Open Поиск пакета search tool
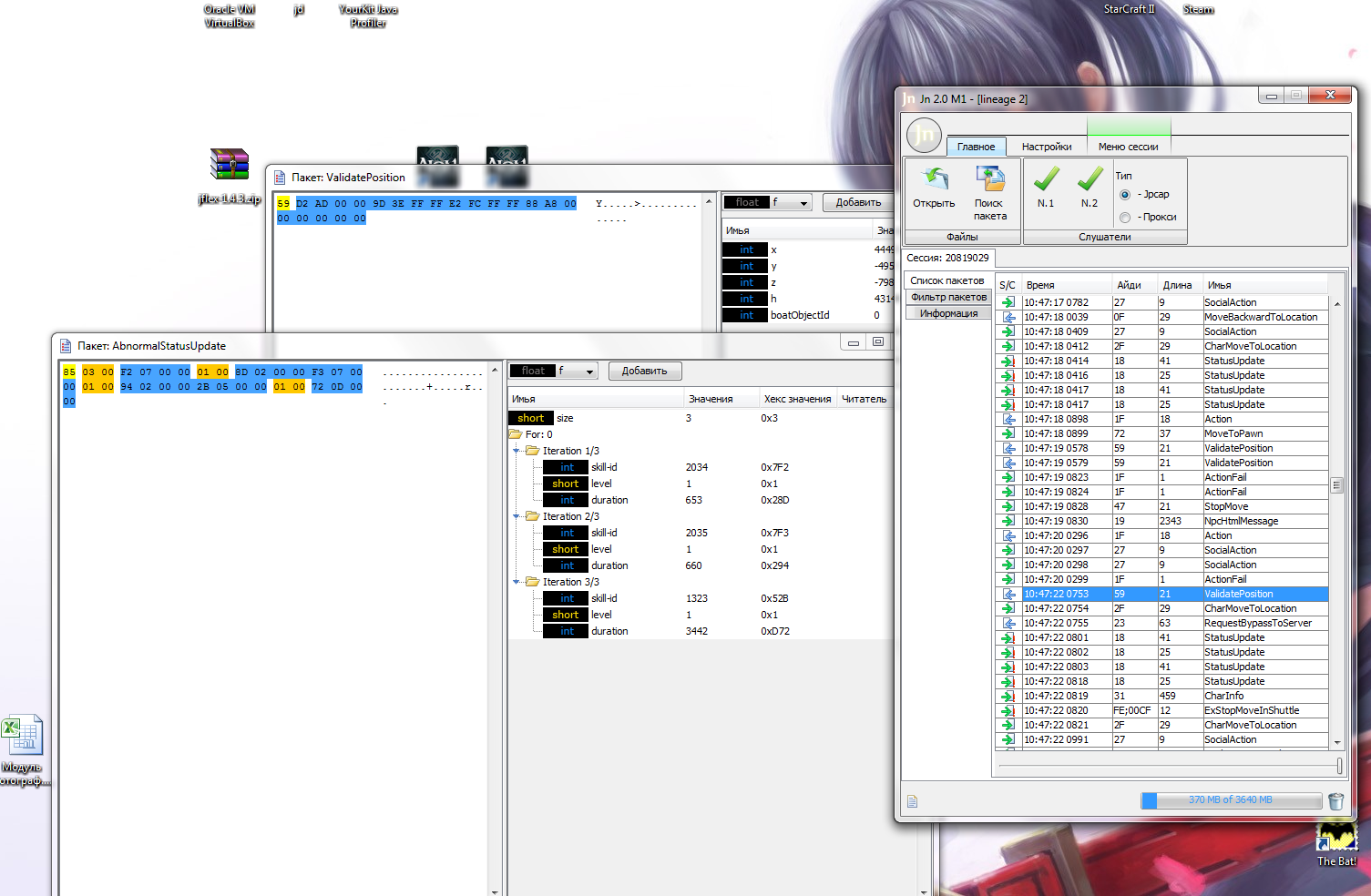The image size is (1371, 896). (x=989, y=192)
